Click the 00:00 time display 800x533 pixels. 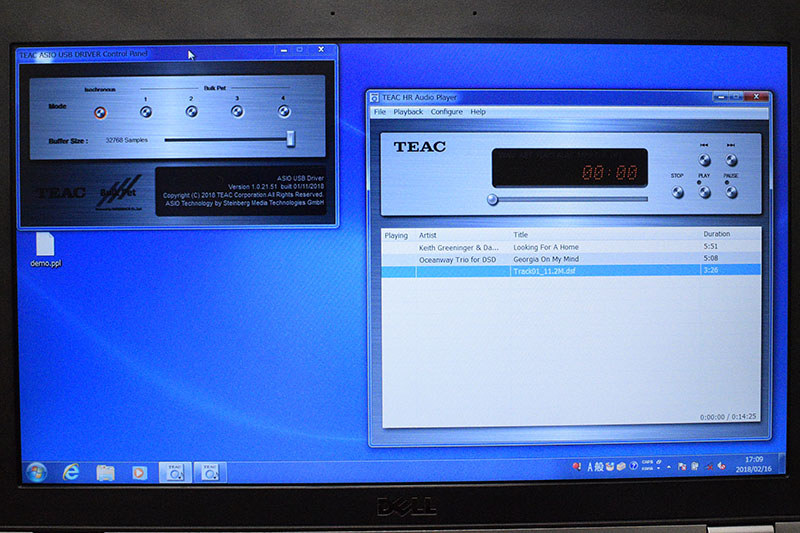coord(610,173)
